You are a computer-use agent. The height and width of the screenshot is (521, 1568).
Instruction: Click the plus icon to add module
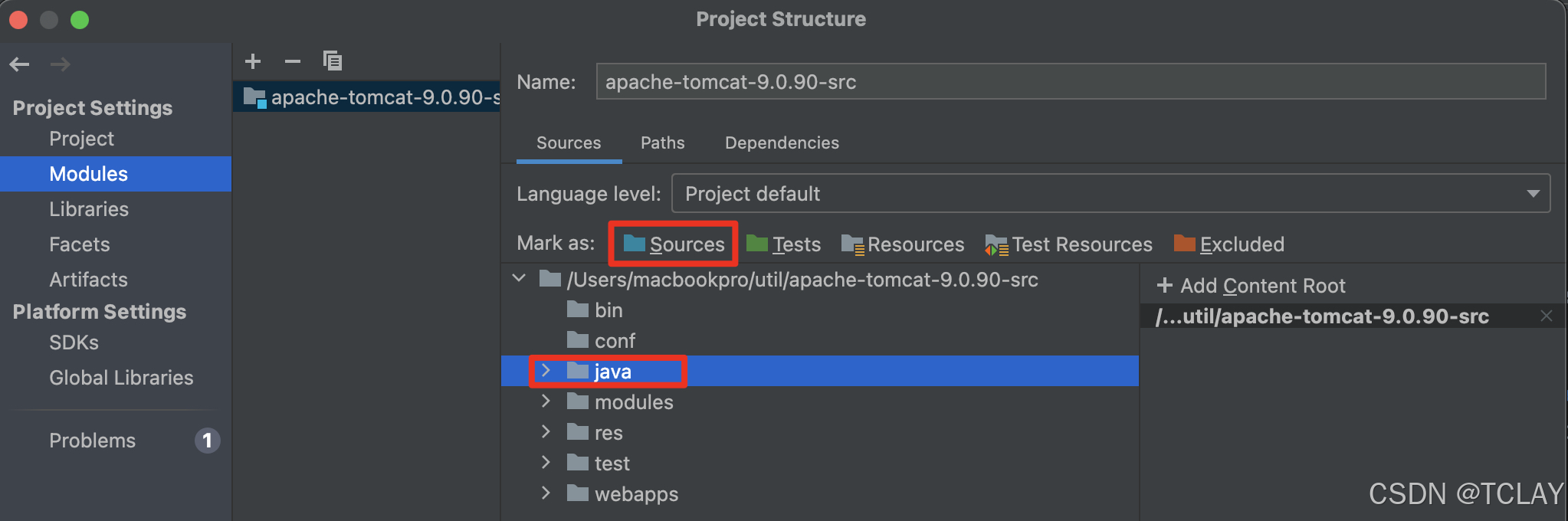click(253, 61)
